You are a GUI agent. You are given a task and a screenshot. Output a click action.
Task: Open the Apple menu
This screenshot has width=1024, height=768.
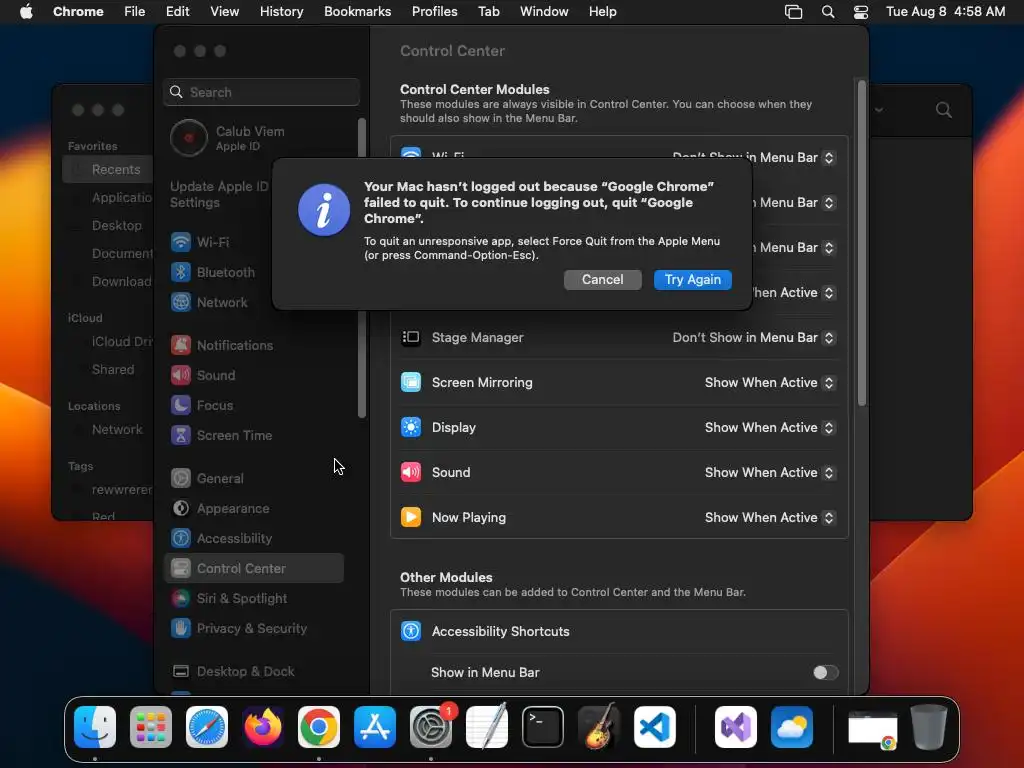[26, 12]
